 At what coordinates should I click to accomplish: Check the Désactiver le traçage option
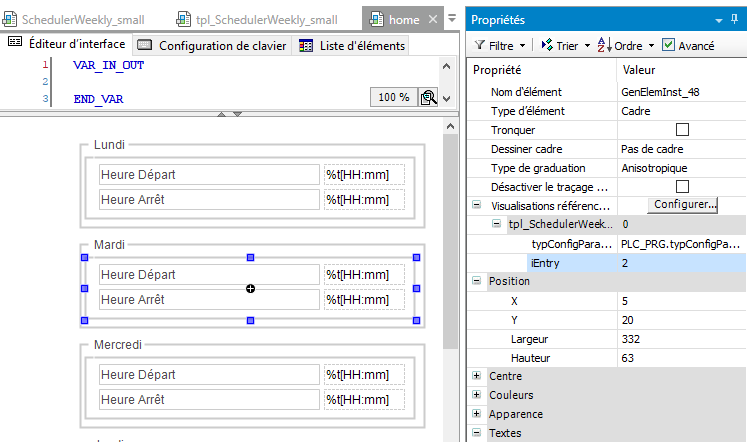pyautogui.click(x=683, y=187)
